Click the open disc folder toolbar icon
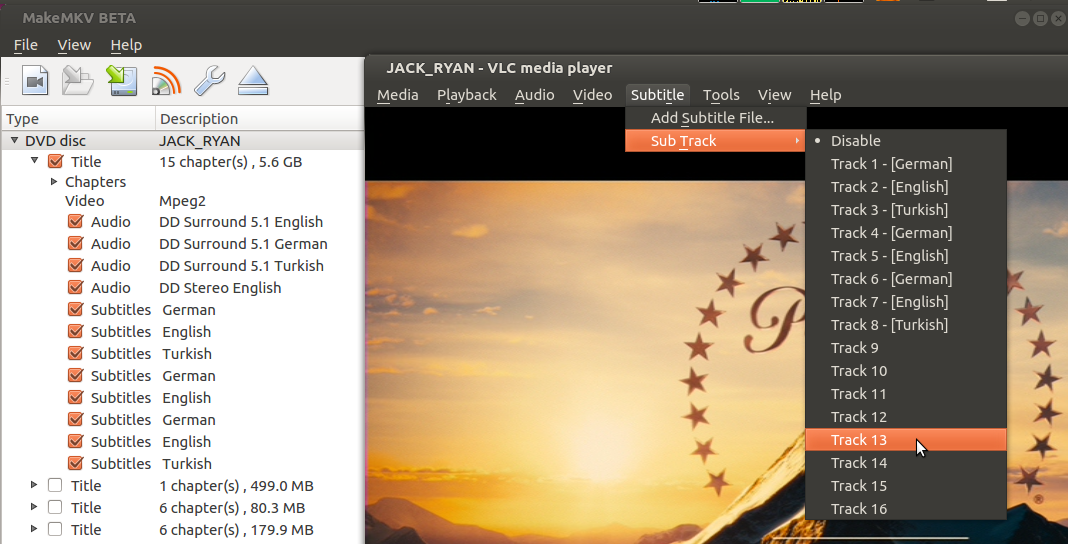 tap(78, 80)
